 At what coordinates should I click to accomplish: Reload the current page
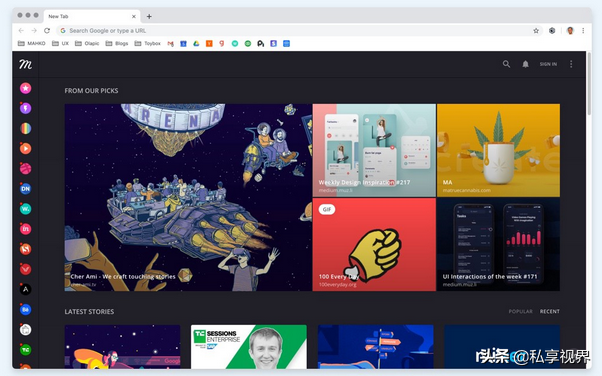click(47, 31)
